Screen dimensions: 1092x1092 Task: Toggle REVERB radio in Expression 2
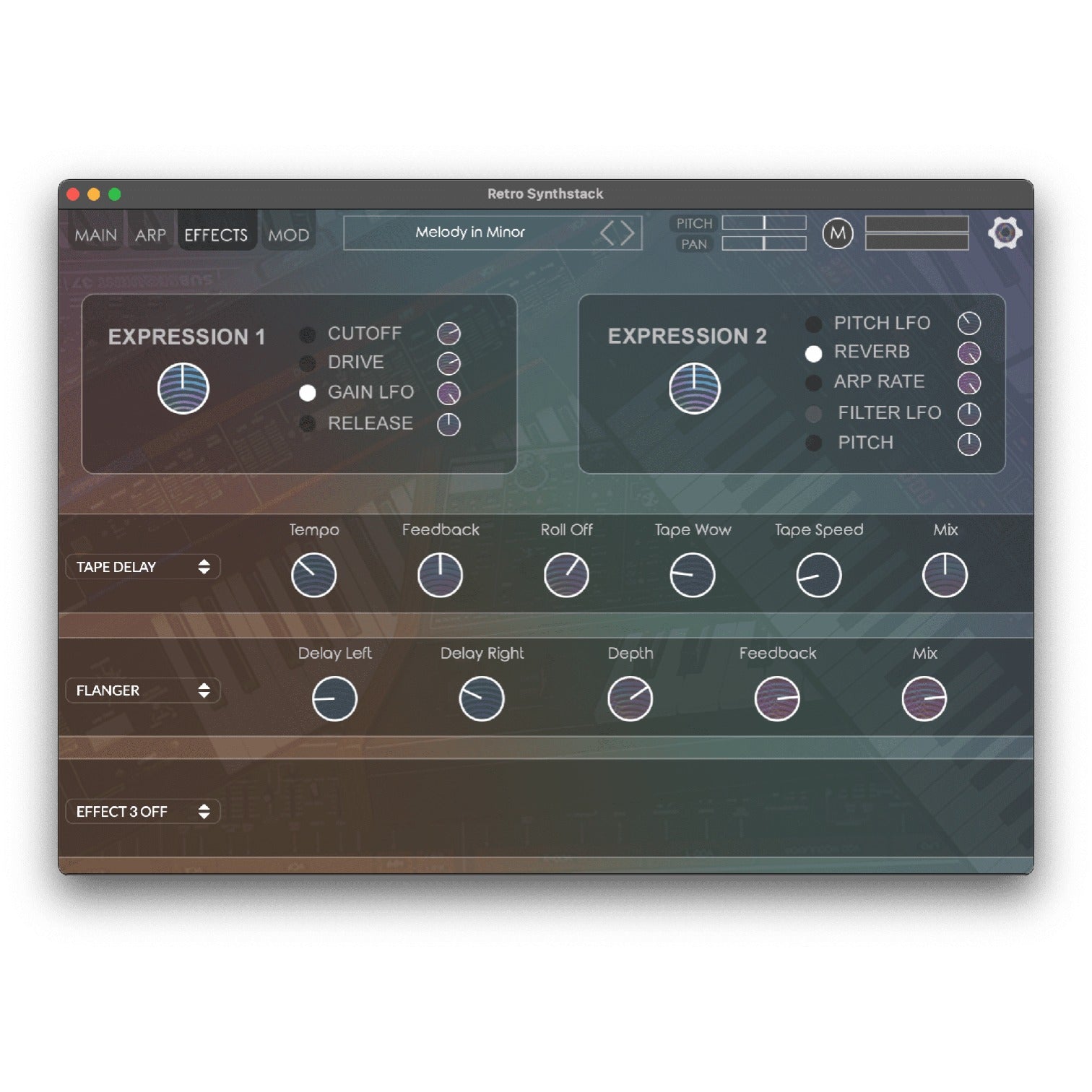tap(813, 354)
